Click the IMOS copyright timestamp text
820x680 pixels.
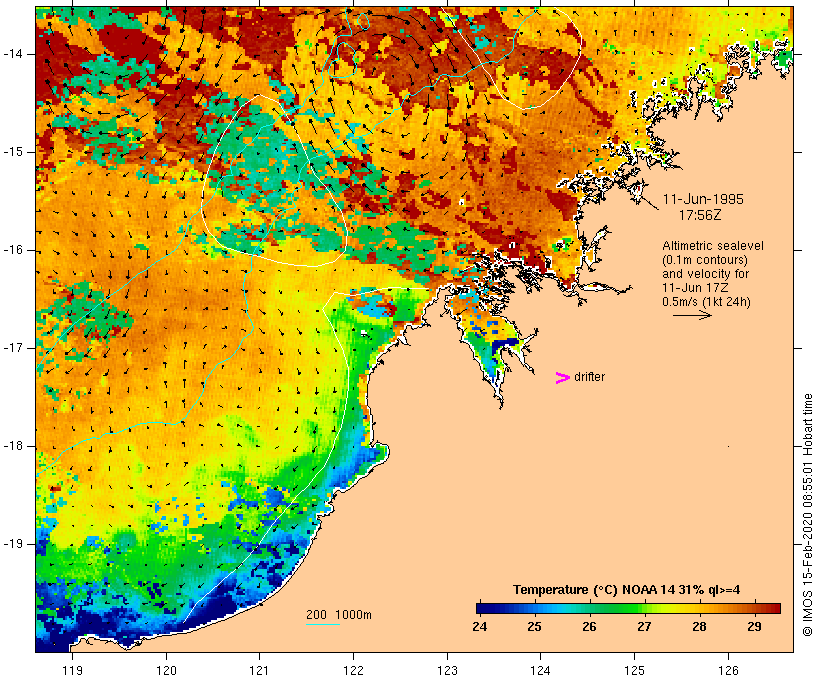click(808, 515)
